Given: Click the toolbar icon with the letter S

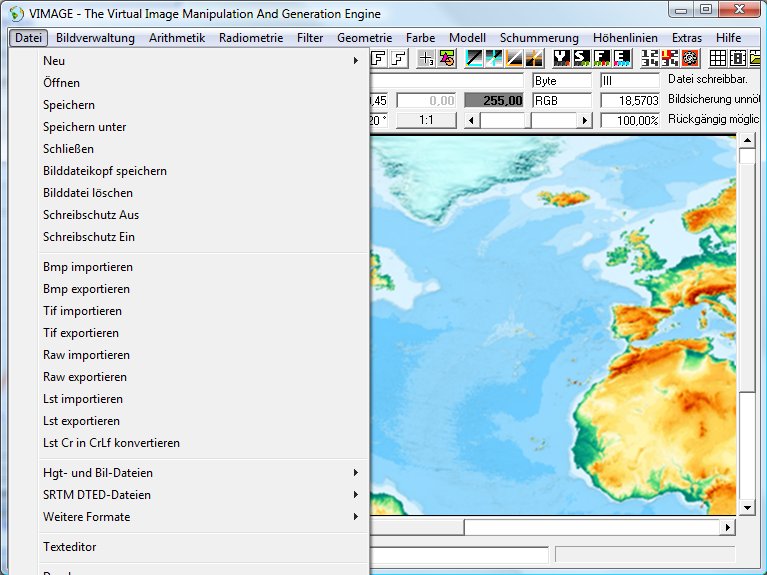Looking at the screenshot, I should pyautogui.click(x=581, y=58).
